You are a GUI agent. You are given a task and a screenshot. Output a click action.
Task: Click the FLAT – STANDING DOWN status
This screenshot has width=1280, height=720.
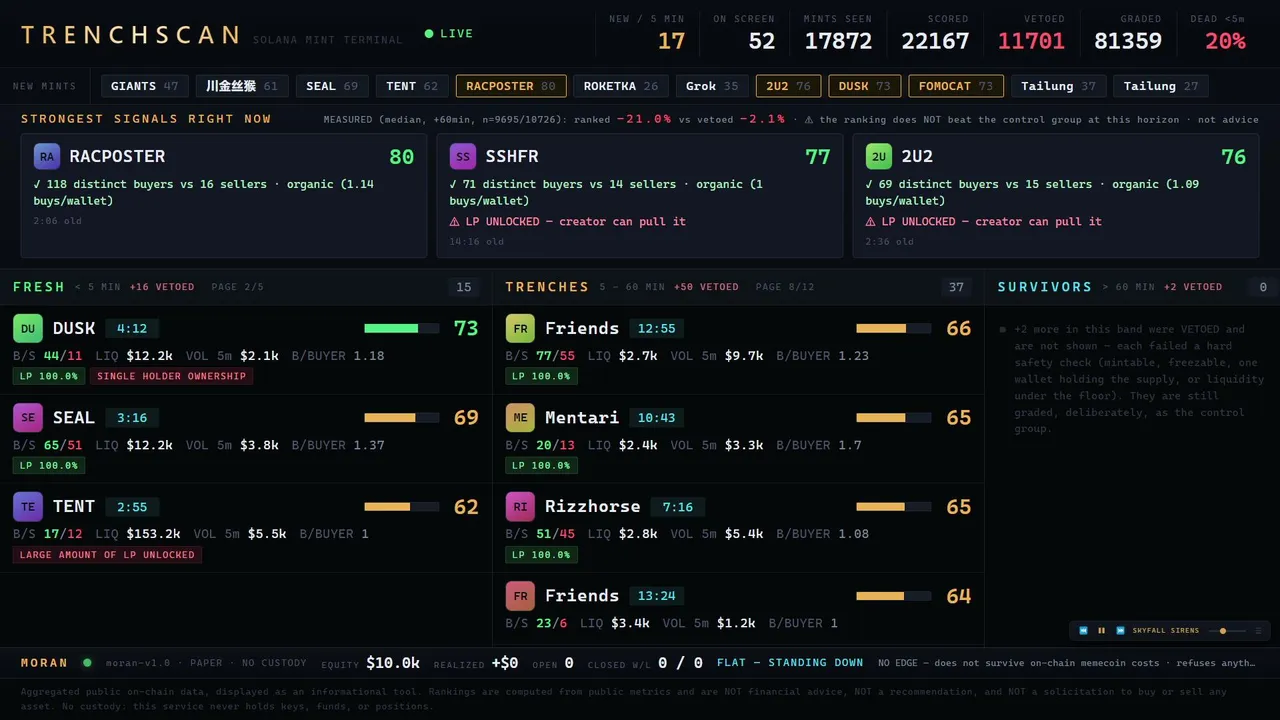pos(790,662)
